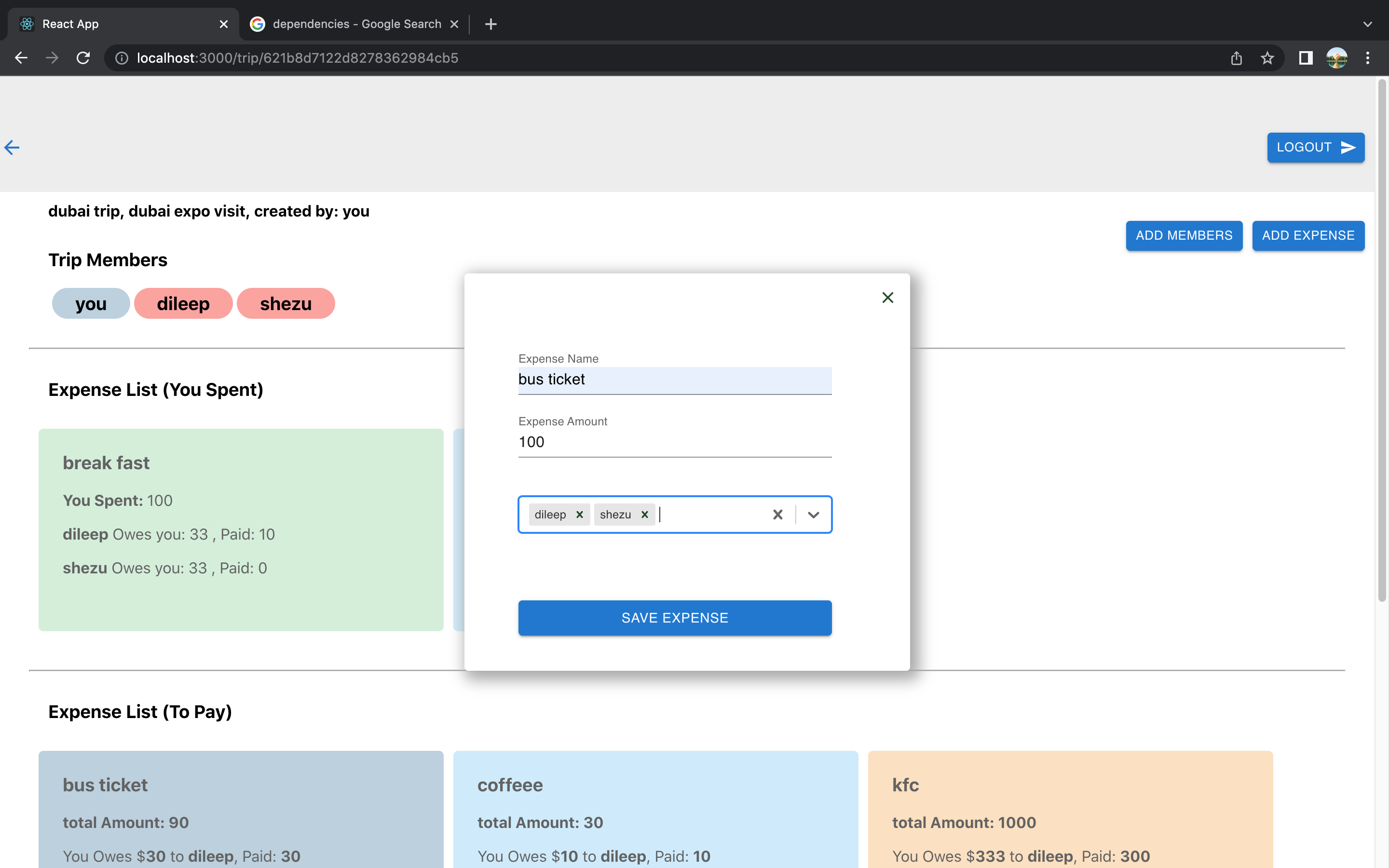1389x868 pixels.
Task: Close the expense dialog with X
Action: point(888,298)
